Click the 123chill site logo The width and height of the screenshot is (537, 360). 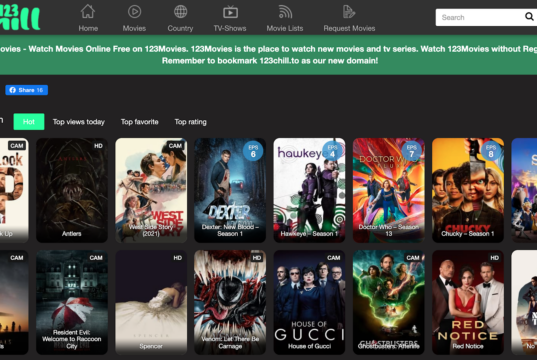(20, 16)
